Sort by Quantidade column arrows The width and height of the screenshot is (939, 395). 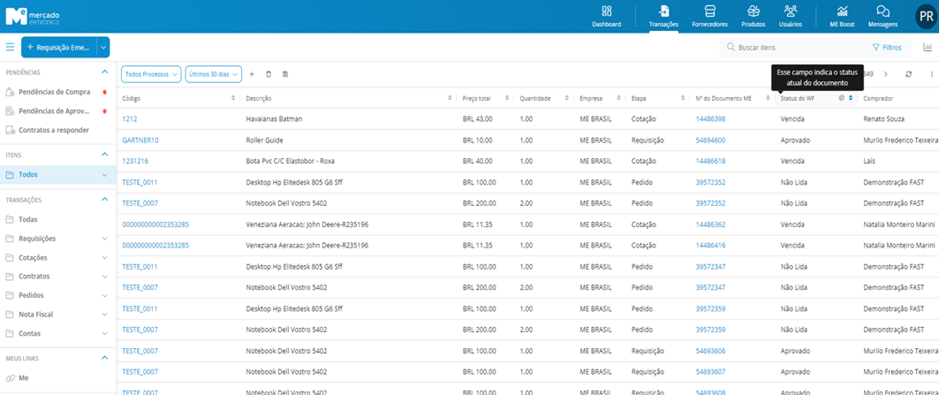tap(566, 98)
